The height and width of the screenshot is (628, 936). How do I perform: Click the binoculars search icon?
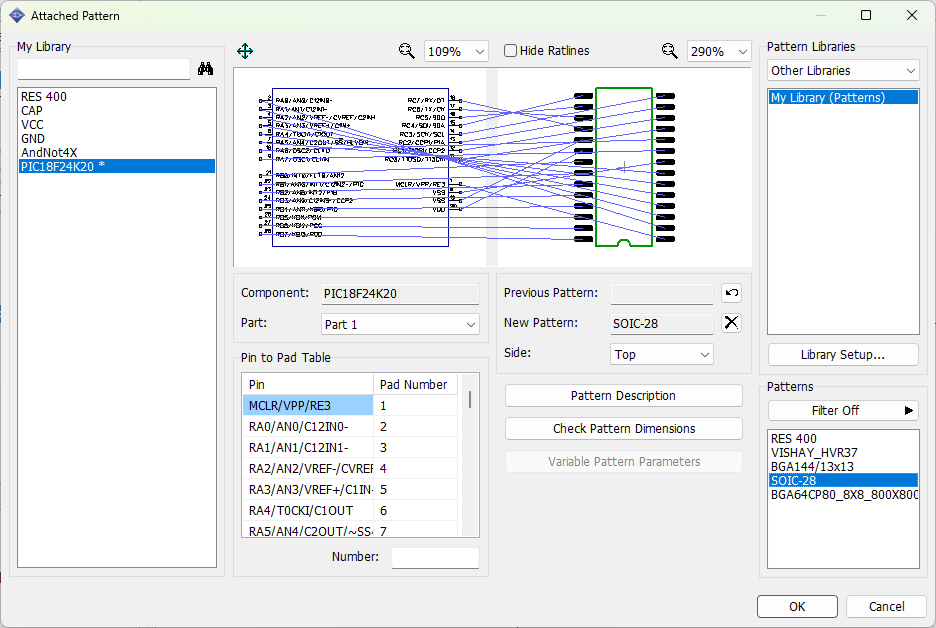coord(205,69)
